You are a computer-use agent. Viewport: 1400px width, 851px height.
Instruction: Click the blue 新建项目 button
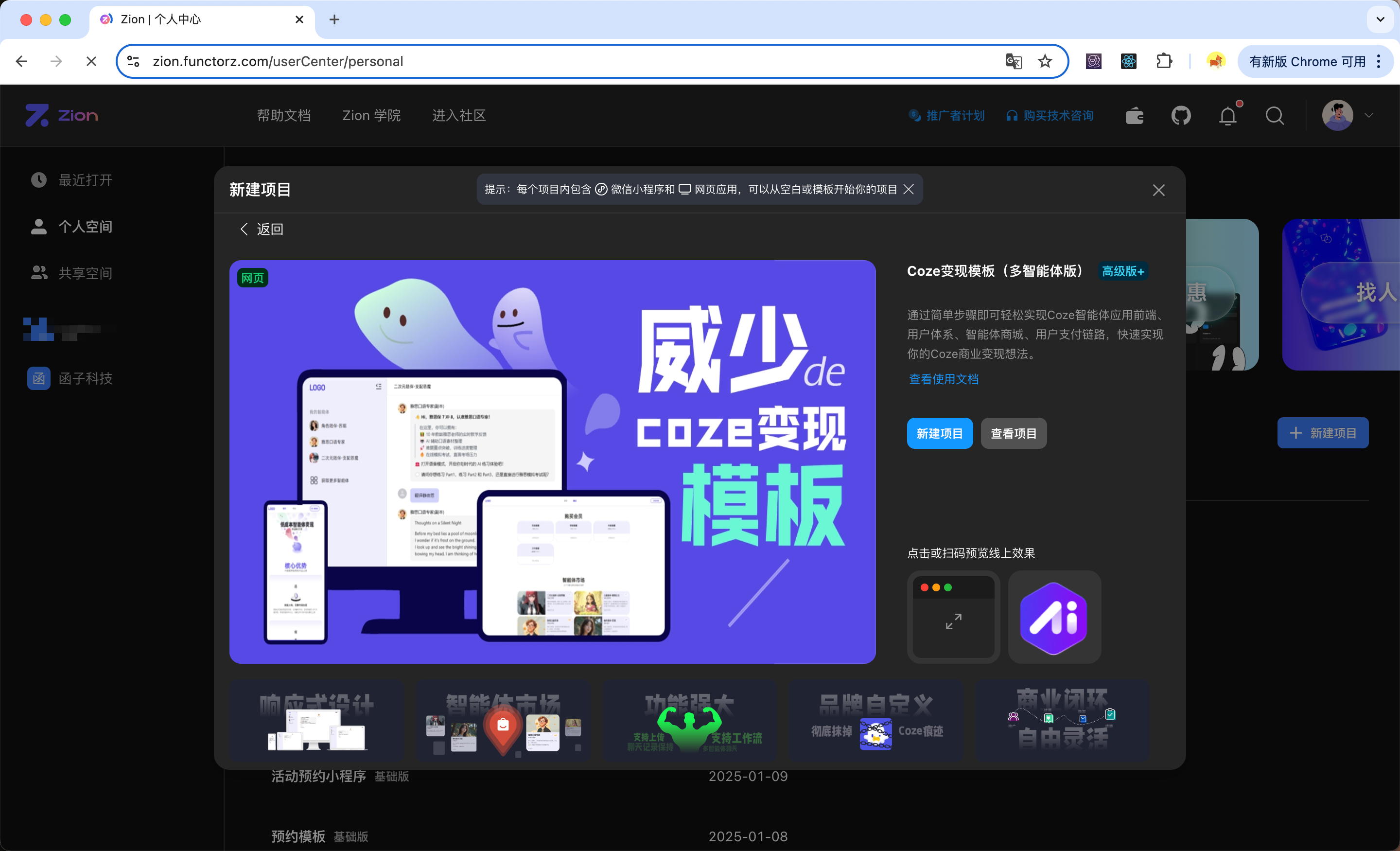[939, 433]
